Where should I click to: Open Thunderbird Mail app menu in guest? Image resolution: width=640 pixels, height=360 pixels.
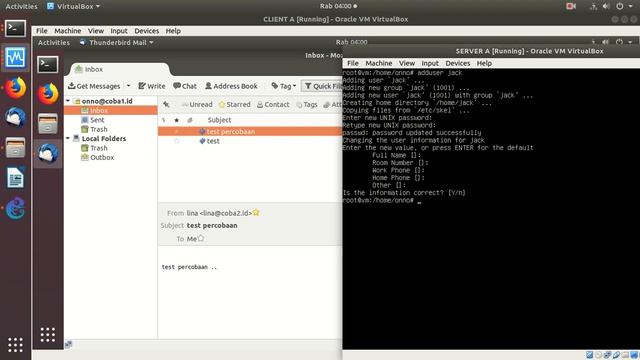coord(116,42)
